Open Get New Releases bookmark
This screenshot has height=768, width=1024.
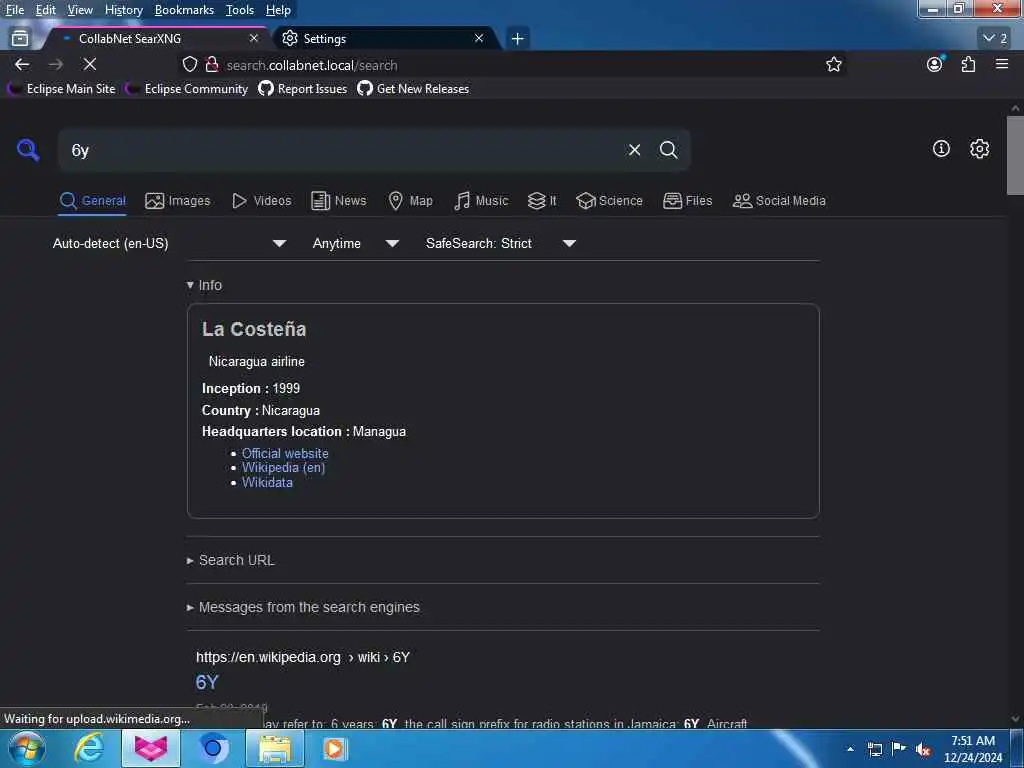413,89
